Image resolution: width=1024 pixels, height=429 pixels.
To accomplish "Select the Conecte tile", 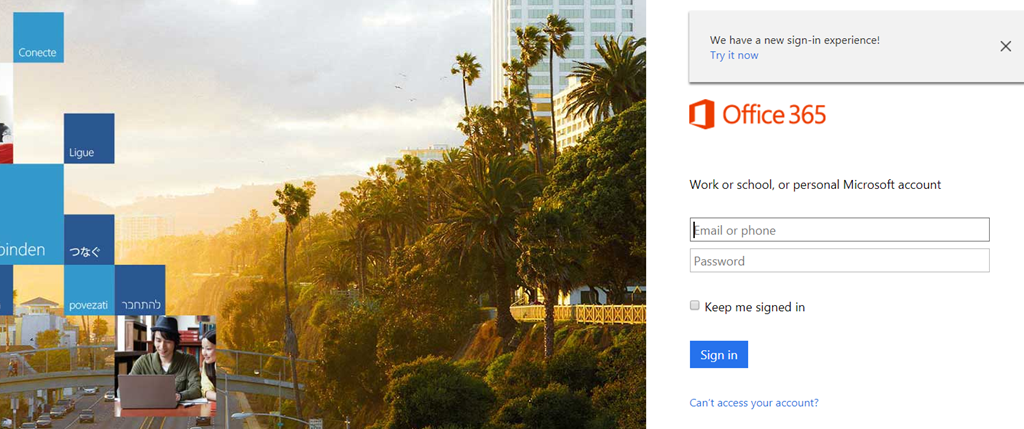I will (38, 37).
